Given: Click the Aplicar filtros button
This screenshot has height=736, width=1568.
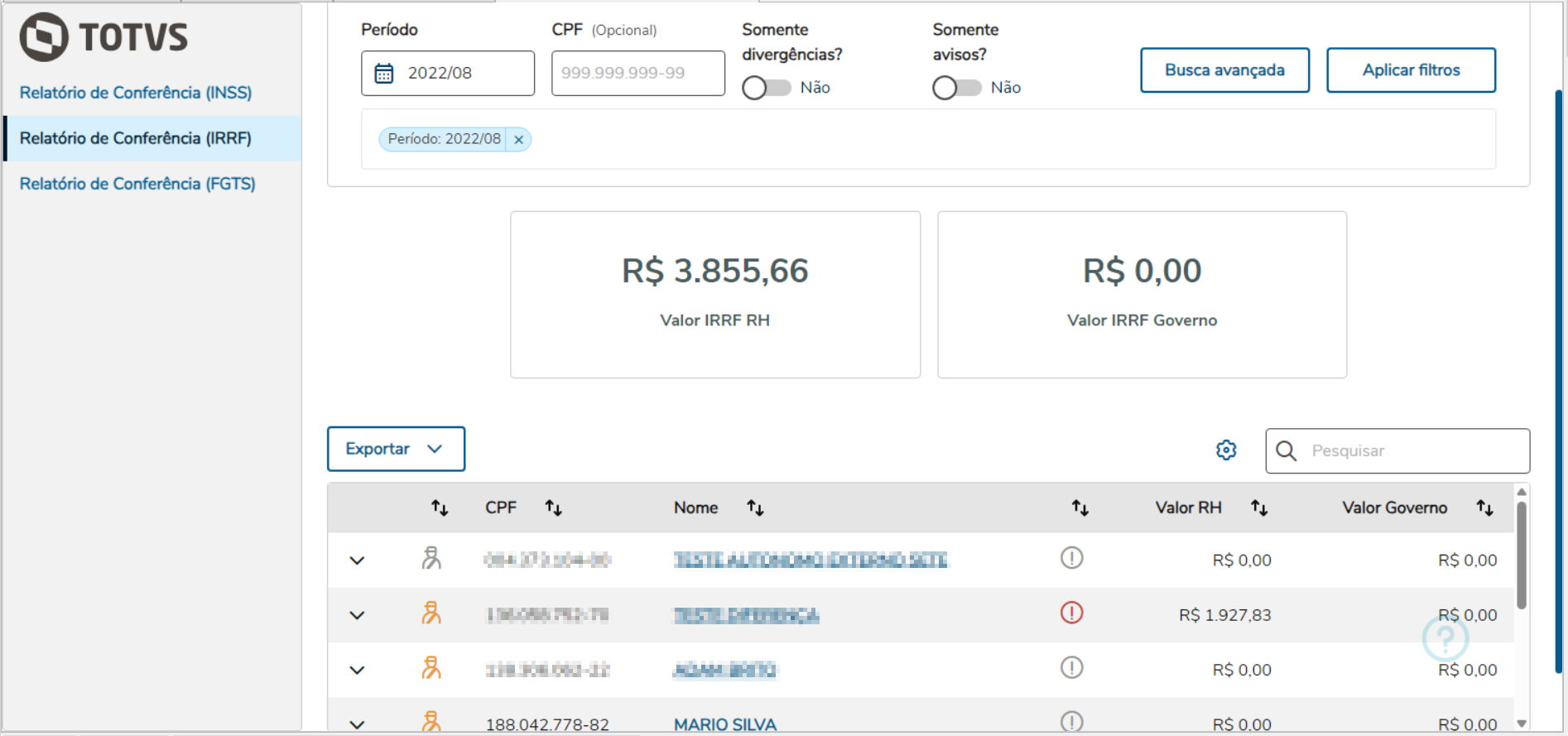Looking at the screenshot, I should (1411, 70).
